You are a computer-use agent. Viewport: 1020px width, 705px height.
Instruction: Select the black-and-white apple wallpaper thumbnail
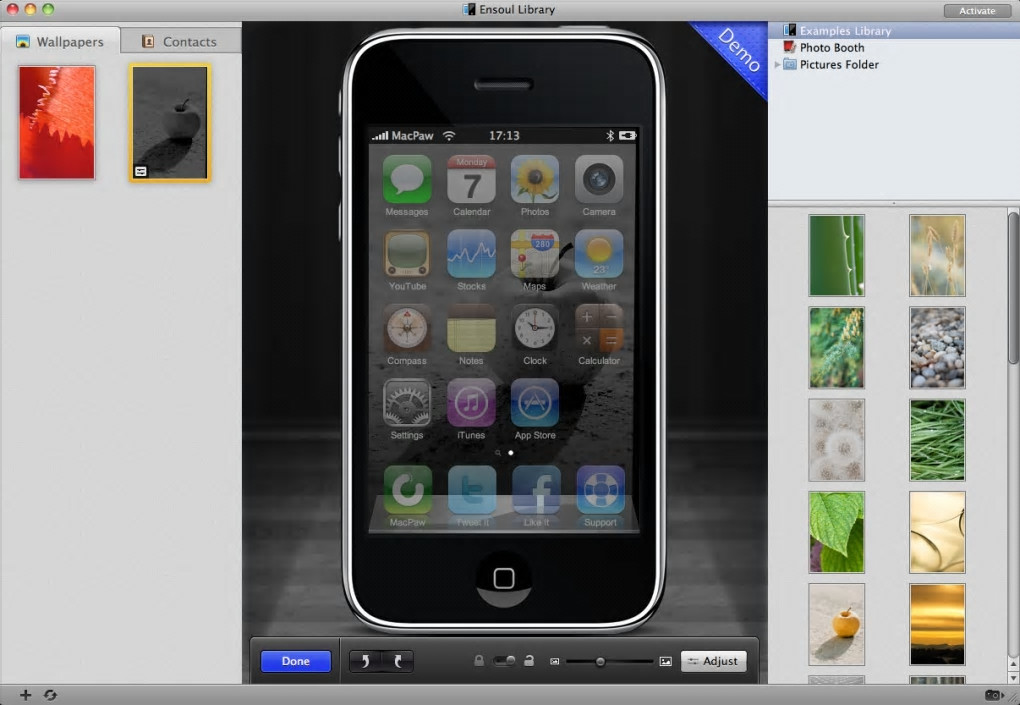click(170, 122)
